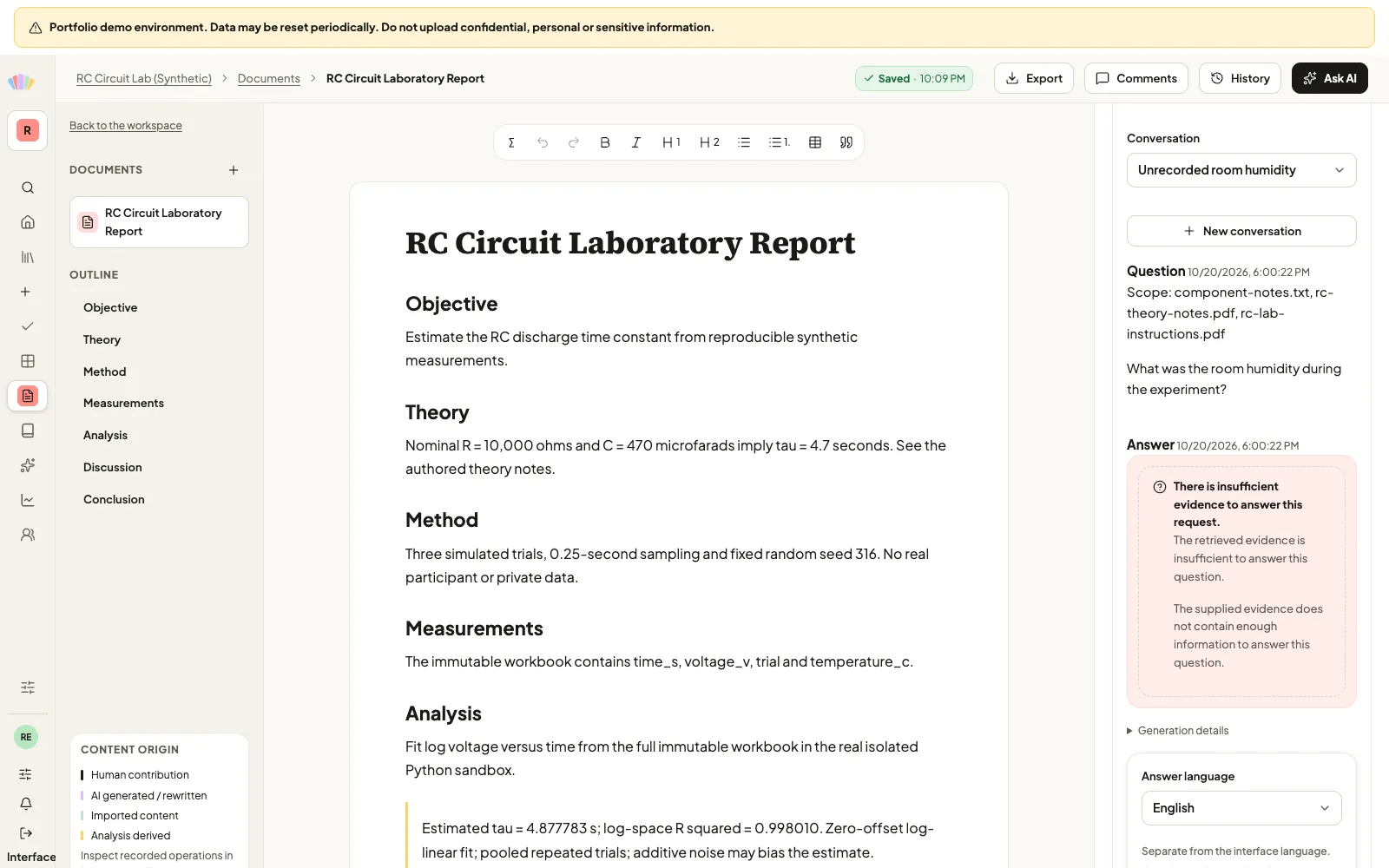Expand Generation details
This screenshot has width=1389, height=868.
(1178, 731)
